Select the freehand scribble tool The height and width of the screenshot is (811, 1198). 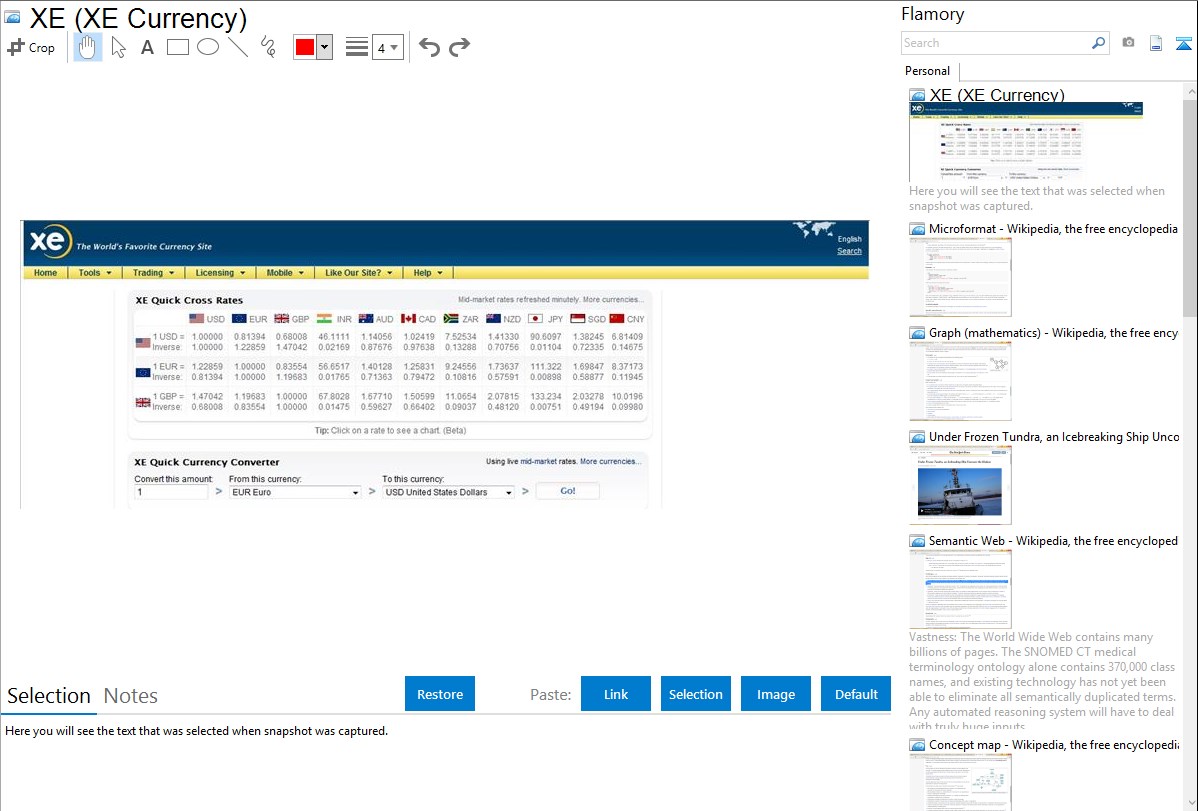(268, 47)
